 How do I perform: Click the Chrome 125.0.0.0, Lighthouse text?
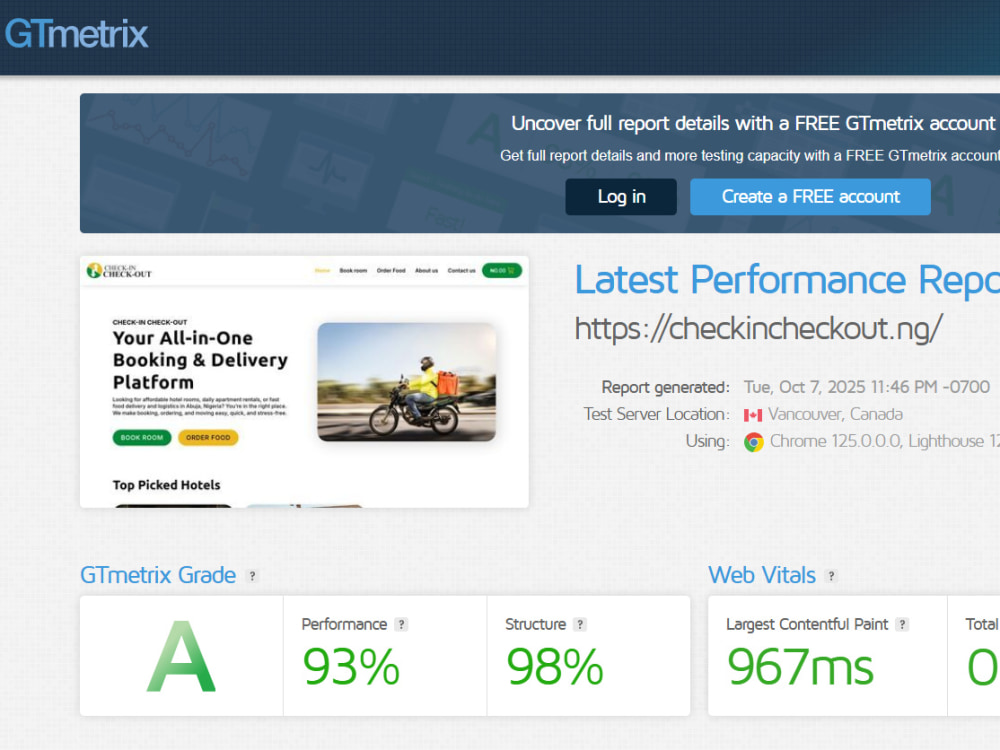pyautogui.click(x=885, y=441)
